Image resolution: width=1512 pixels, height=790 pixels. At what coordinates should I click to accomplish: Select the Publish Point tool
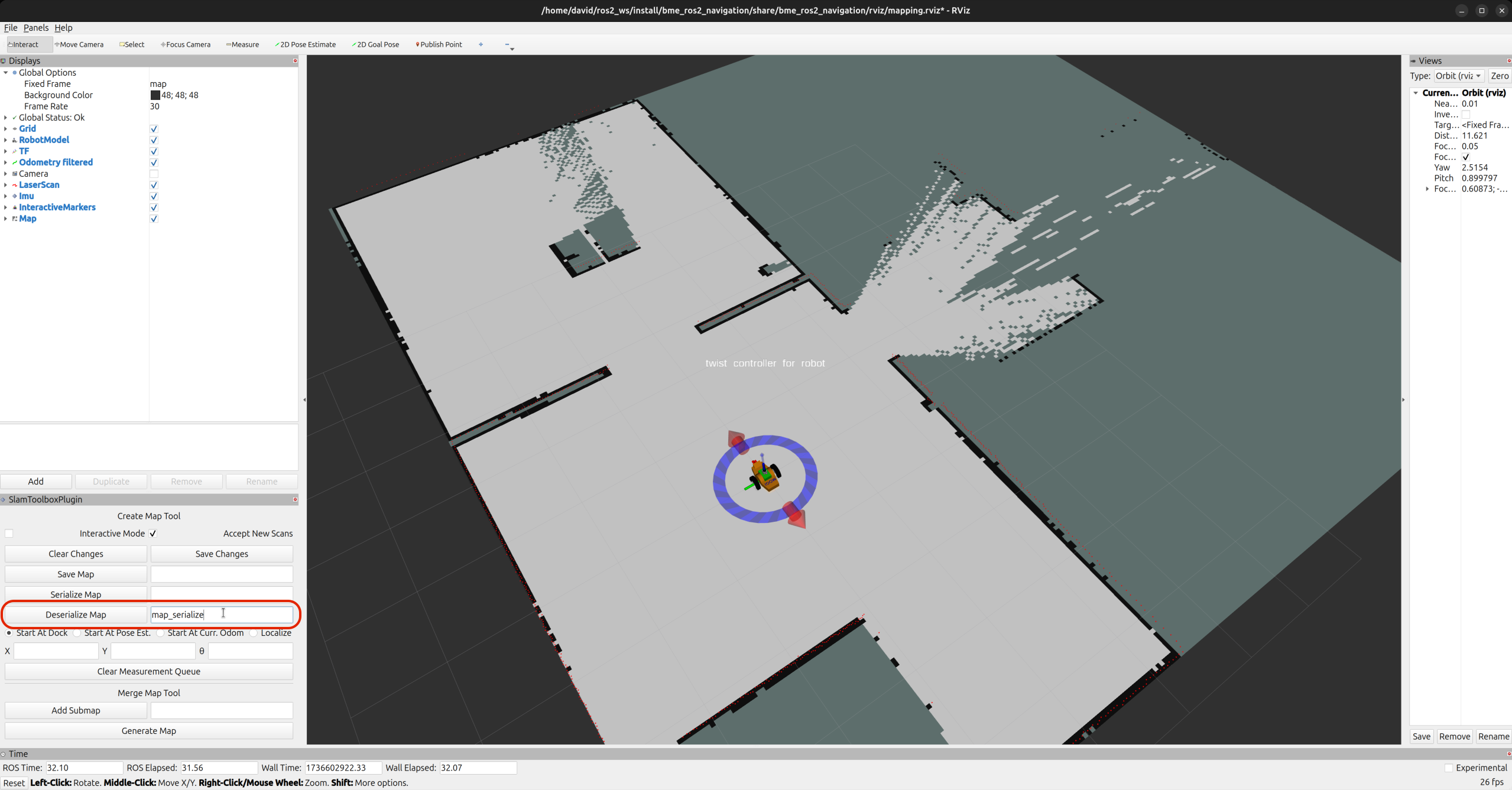pyautogui.click(x=439, y=44)
